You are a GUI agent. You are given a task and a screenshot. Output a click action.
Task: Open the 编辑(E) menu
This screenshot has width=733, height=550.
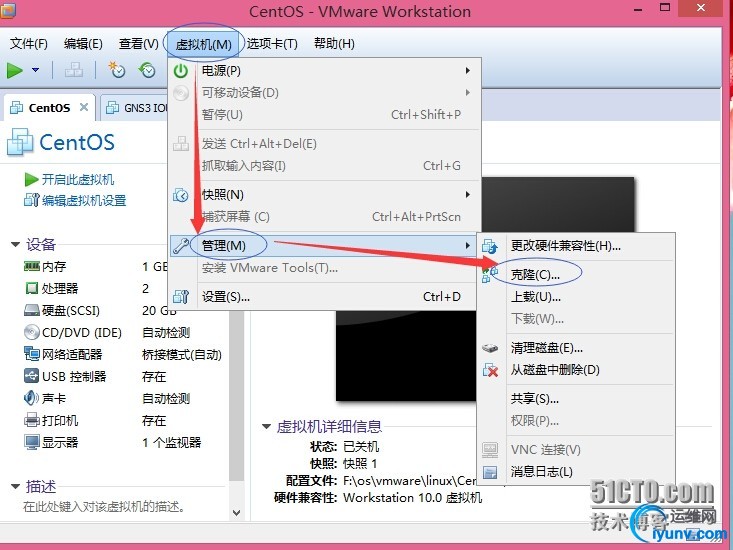[x=83, y=43]
